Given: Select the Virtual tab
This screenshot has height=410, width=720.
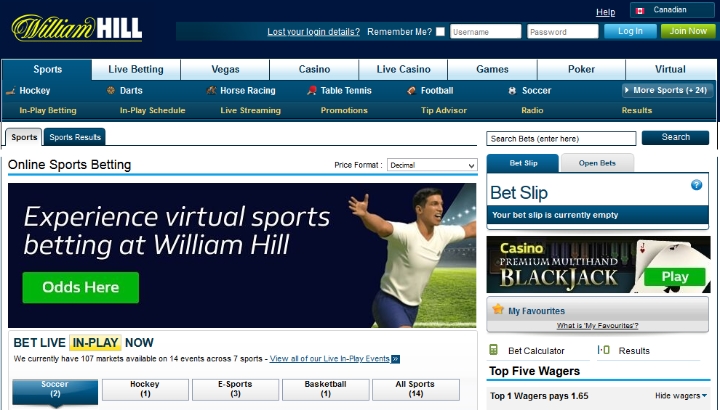Looking at the screenshot, I should [670, 69].
